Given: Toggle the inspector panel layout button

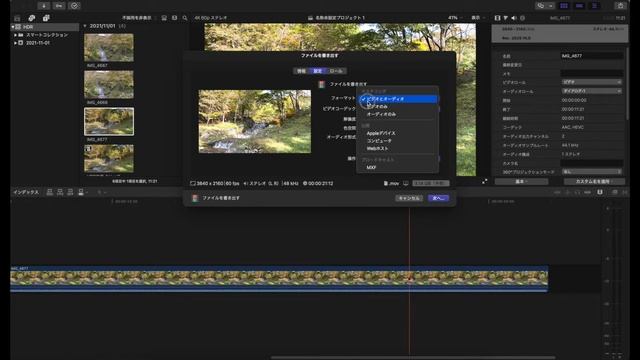Looking at the screenshot, I should coord(594,6).
